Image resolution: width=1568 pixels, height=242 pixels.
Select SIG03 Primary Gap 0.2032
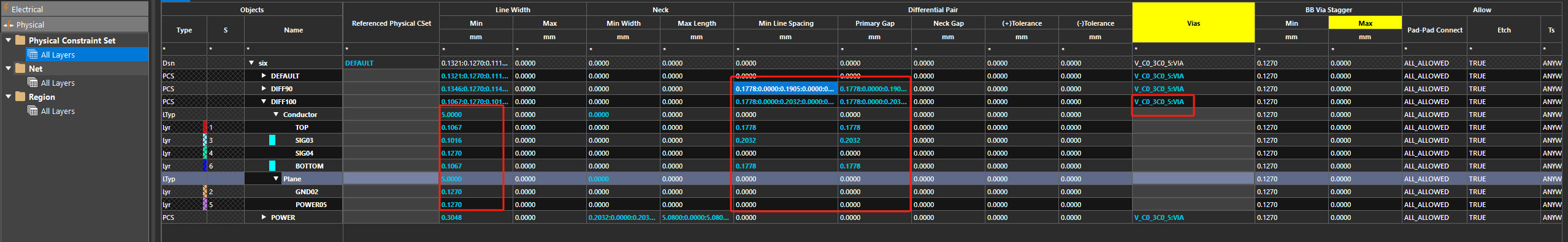pos(874,140)
